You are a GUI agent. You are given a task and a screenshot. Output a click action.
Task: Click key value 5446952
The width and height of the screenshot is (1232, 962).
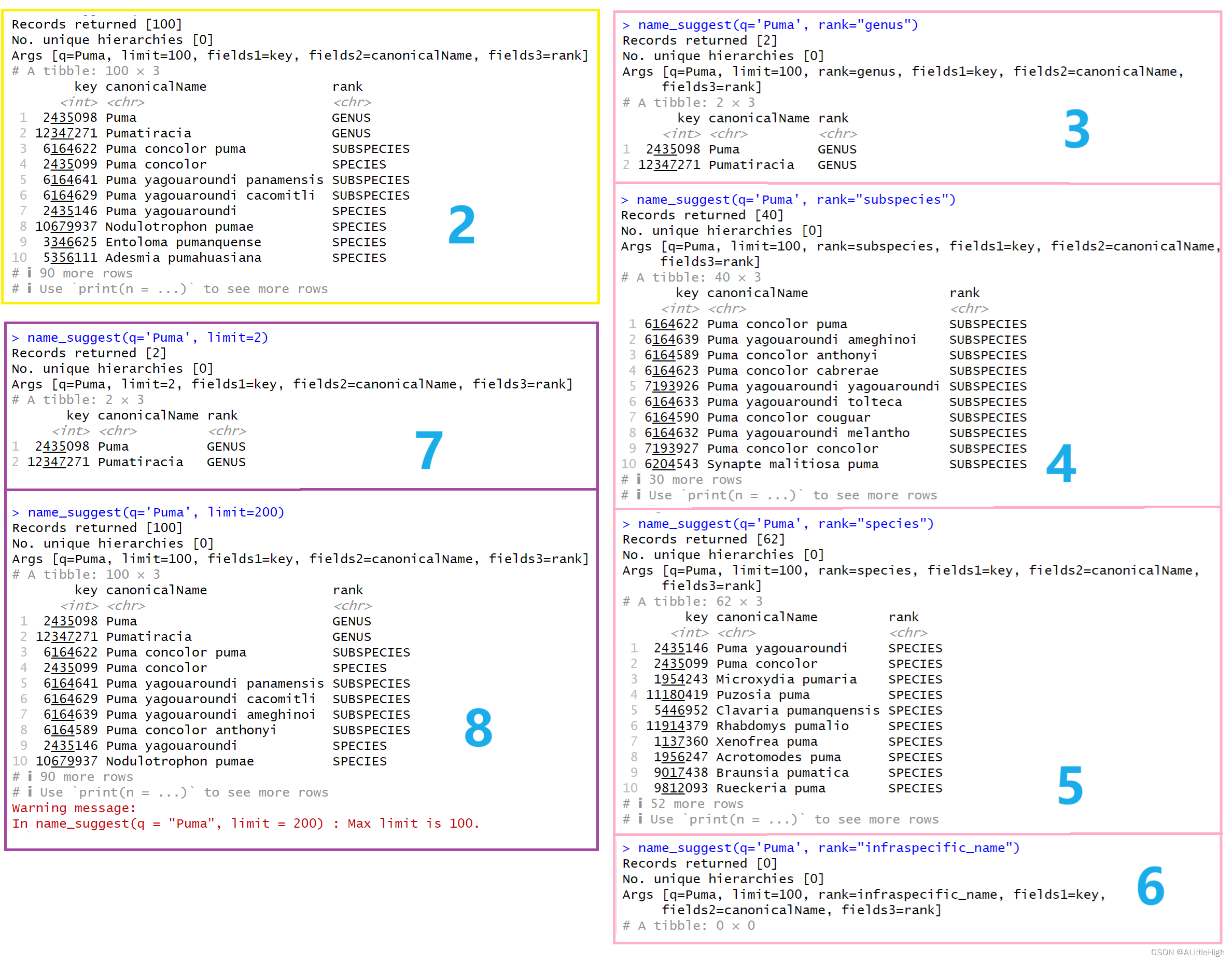pyautogui.click(x=681, y=711)
